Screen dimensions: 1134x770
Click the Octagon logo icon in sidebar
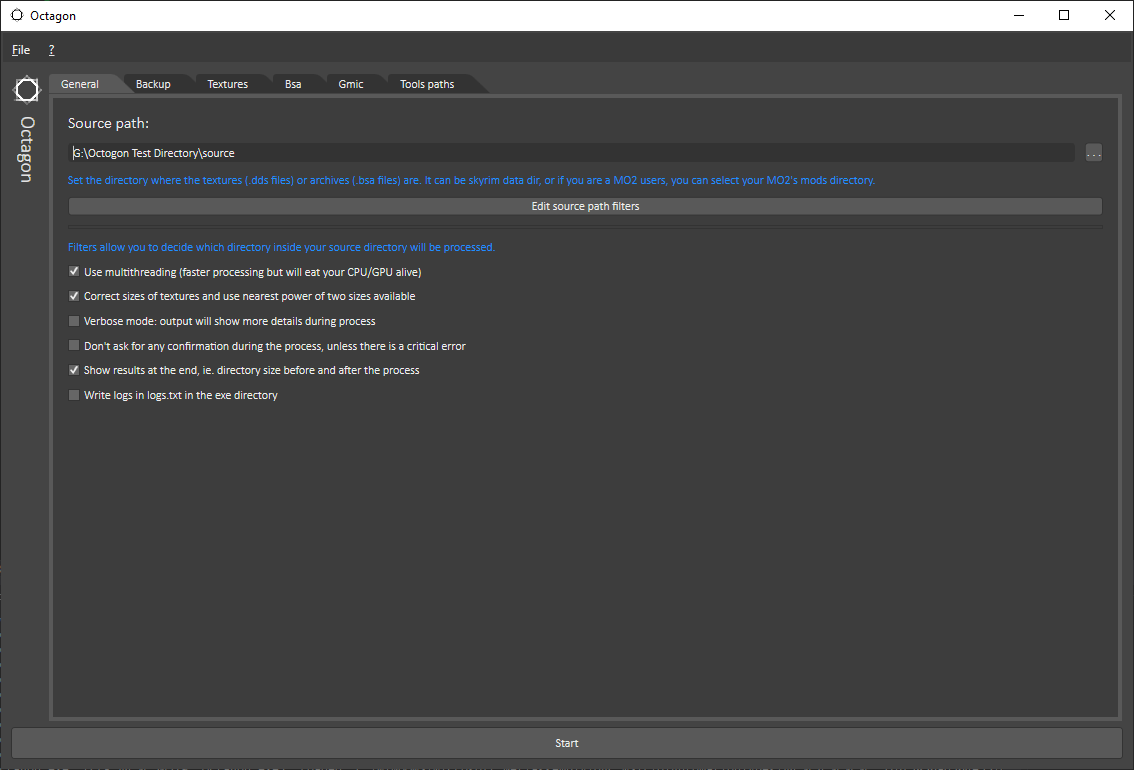[x=26, y=90]
